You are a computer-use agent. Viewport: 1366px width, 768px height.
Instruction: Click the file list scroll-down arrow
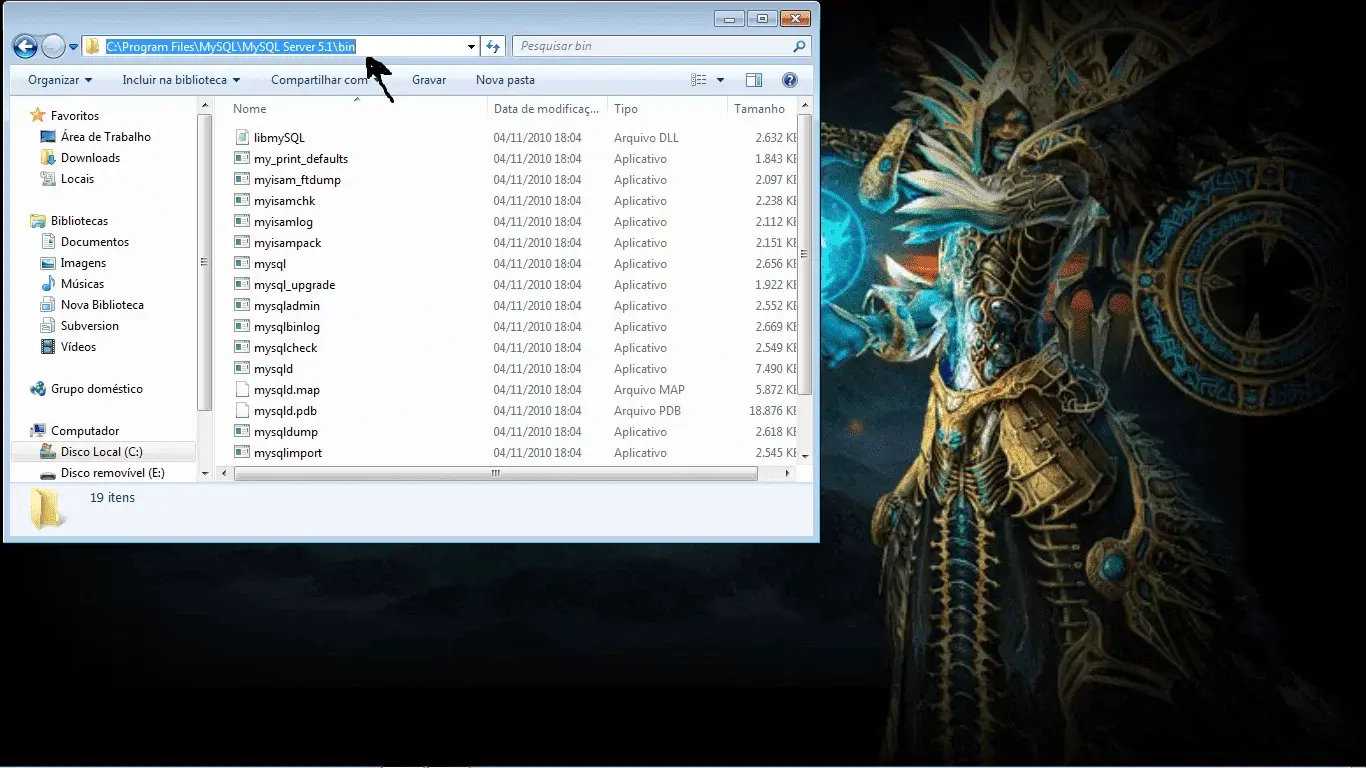click(x=805, y=455)
